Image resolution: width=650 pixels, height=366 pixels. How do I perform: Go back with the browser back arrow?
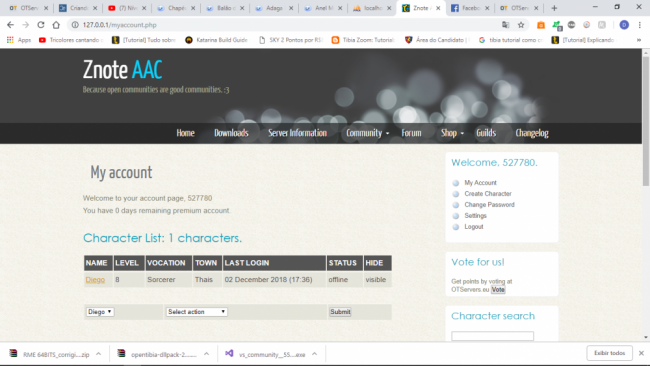click(10, 25)
